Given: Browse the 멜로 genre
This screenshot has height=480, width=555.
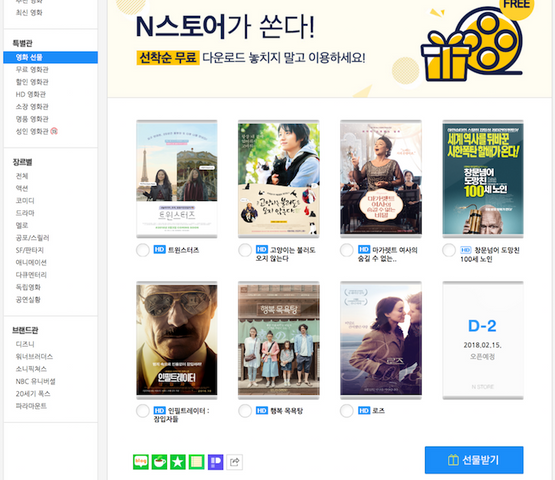Looking at the screenshot, I should coord(22,225).
